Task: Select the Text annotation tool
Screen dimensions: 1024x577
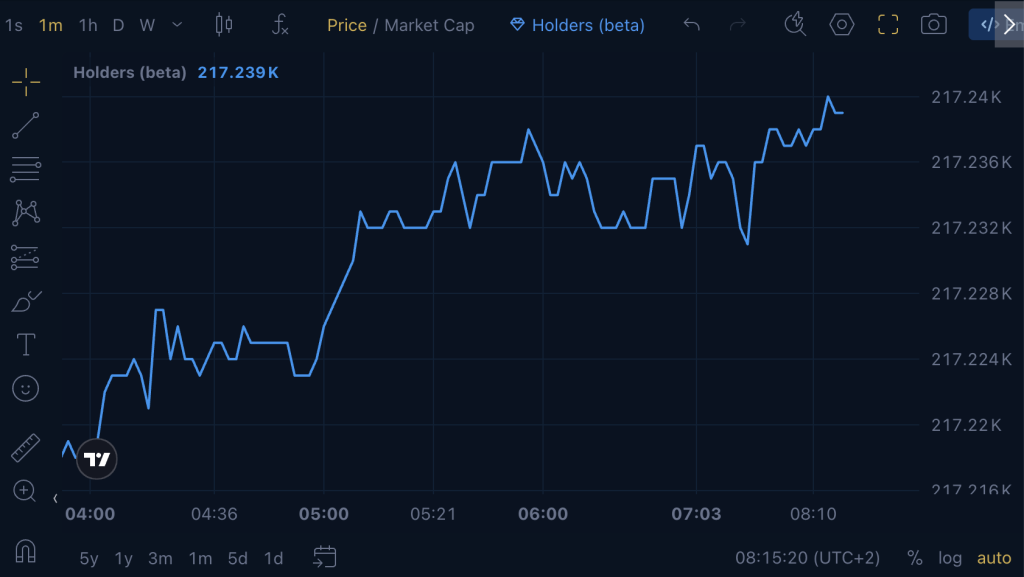Action: [x=26, y=344]
